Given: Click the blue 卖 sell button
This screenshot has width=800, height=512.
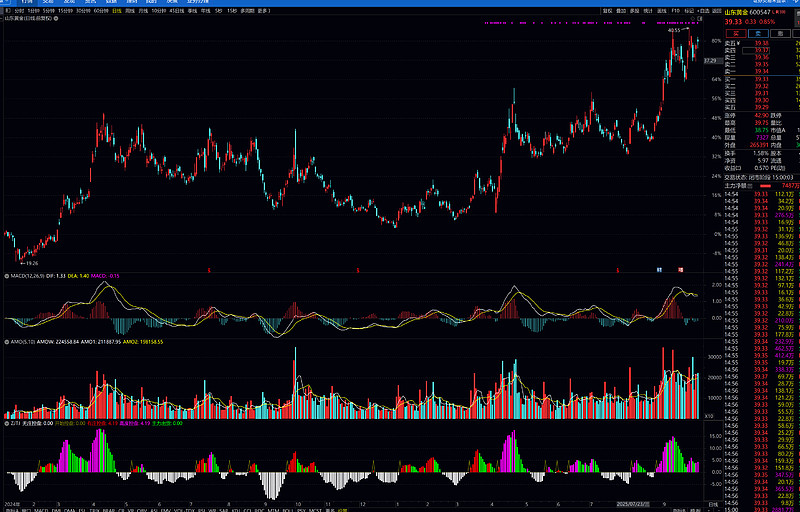Looking at the screenshot, I should (x=758, y=33).
